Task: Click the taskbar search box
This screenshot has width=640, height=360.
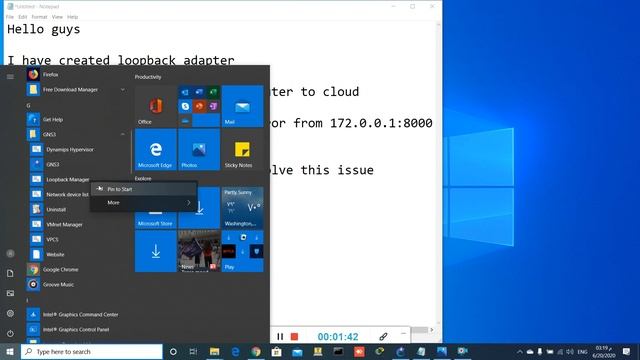Action: click(x=92, y=351)
